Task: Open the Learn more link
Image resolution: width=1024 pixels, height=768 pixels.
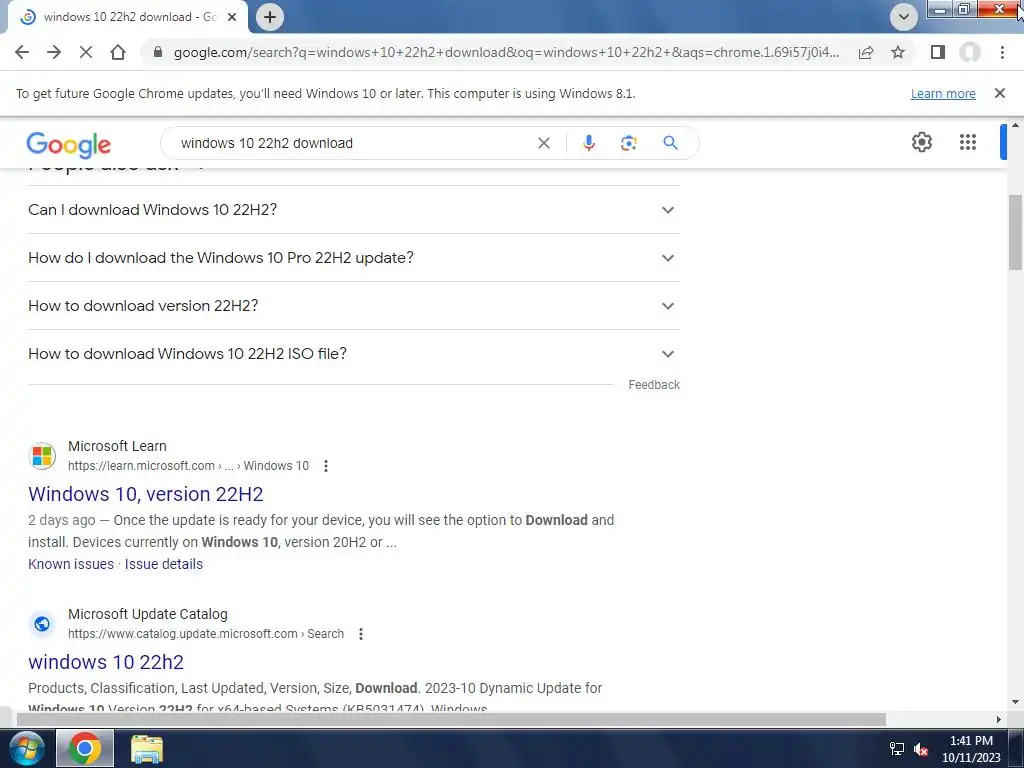Action: click(943, 93)
